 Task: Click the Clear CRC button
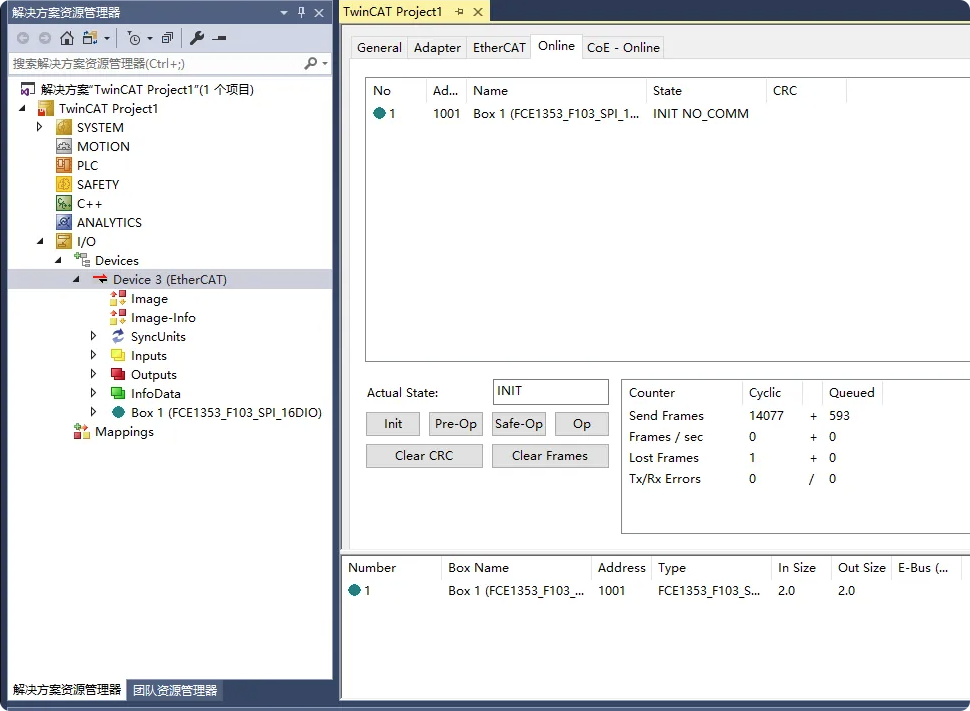tap(424, 456)
